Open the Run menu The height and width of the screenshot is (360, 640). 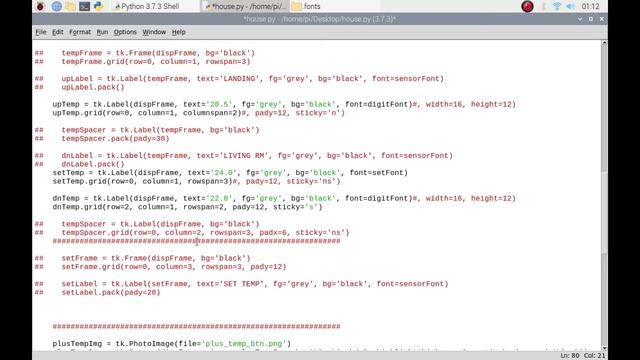(102, 32)
